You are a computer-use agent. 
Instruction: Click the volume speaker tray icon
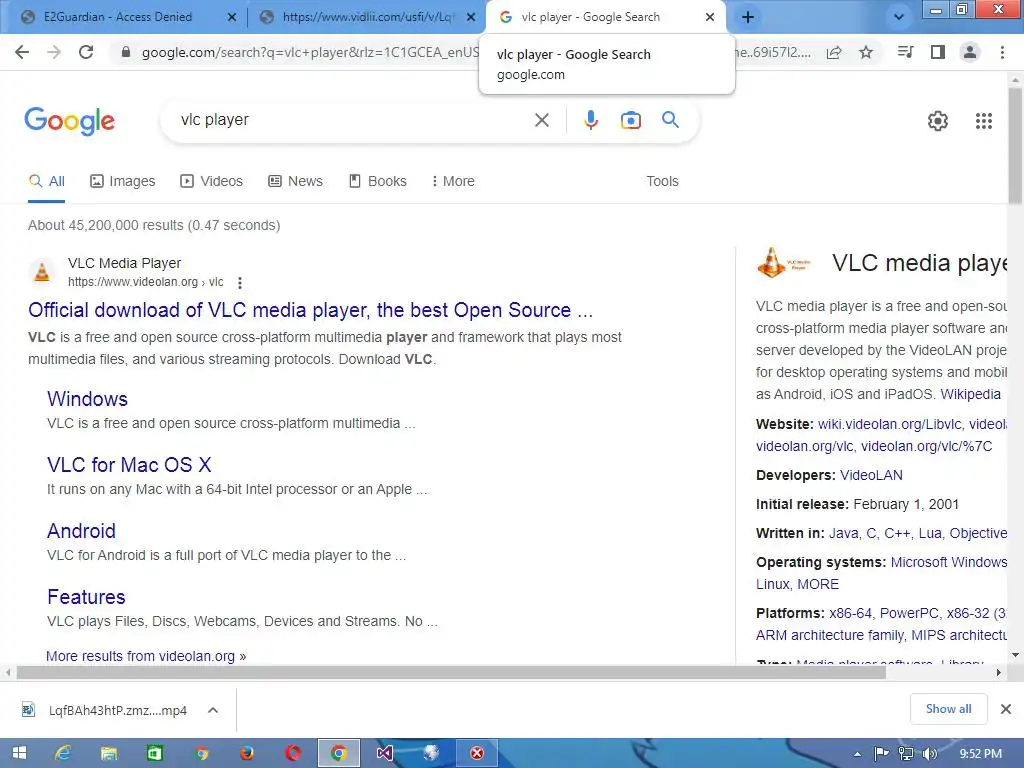[929, 754]
